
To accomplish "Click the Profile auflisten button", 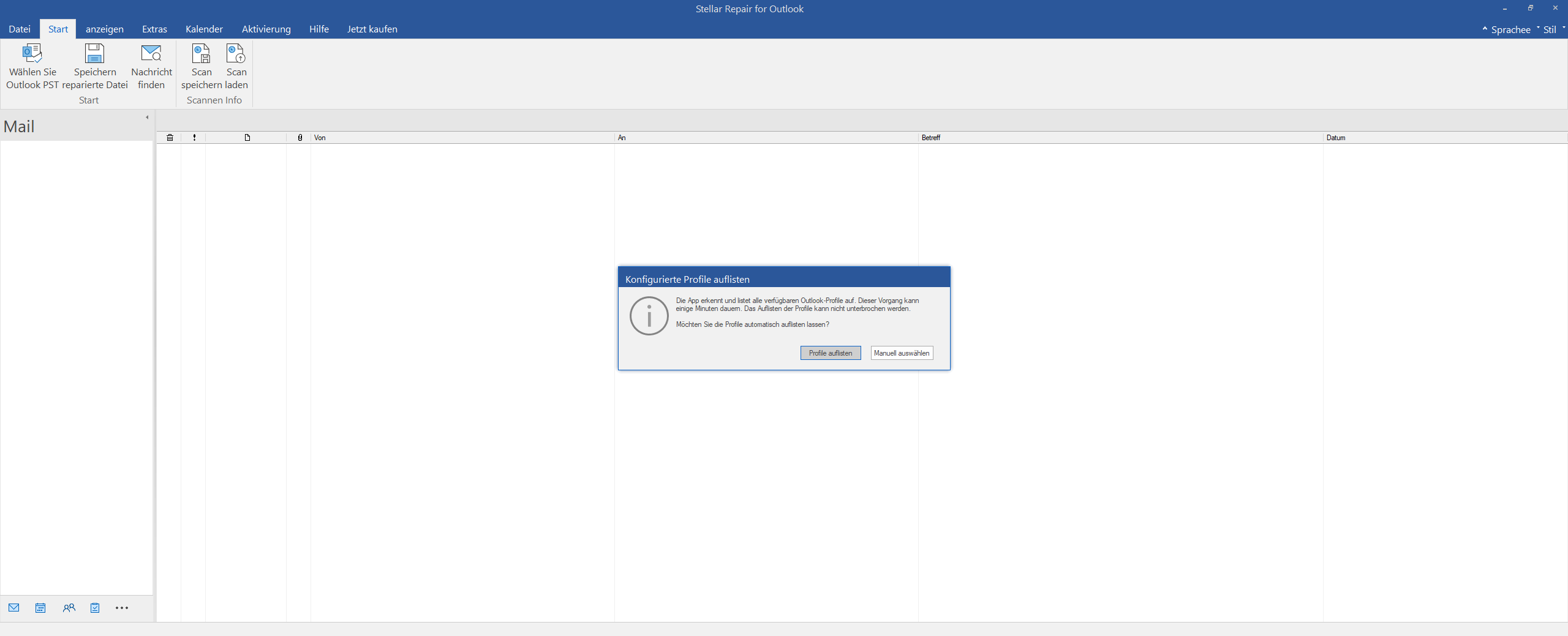I will pyautogui.click(x=831, y=353).
